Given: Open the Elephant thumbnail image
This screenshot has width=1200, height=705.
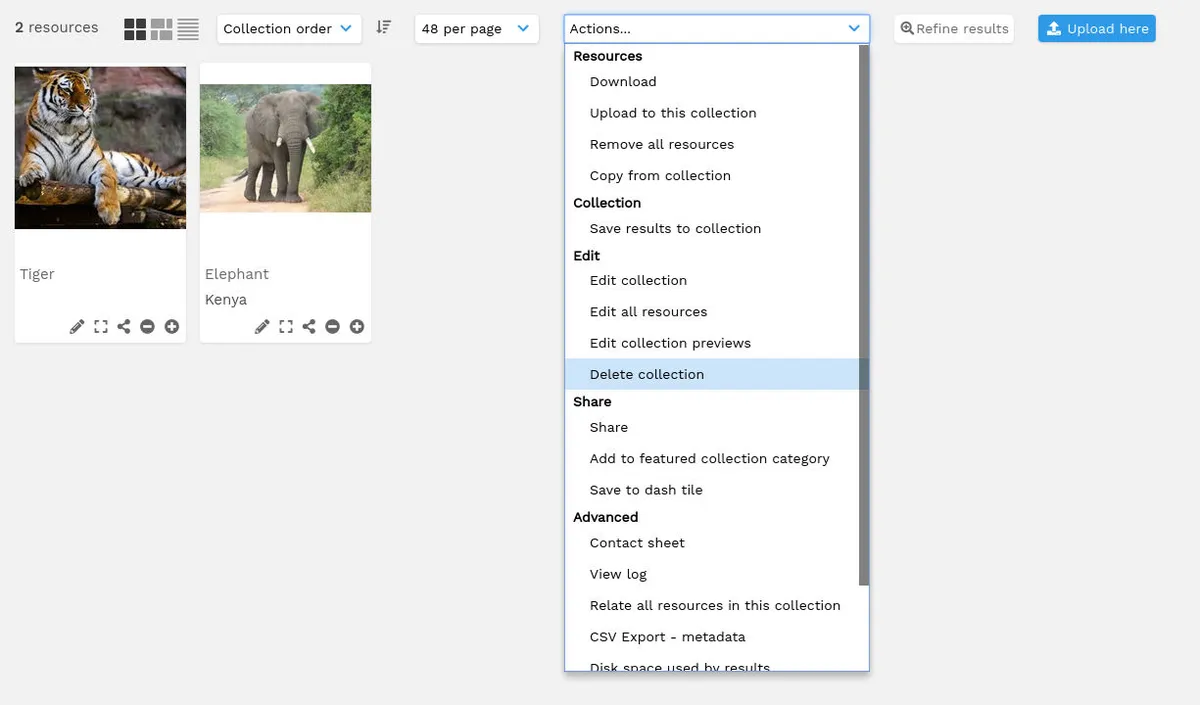Looking at the screenshot, I should [x=285, y=148].
